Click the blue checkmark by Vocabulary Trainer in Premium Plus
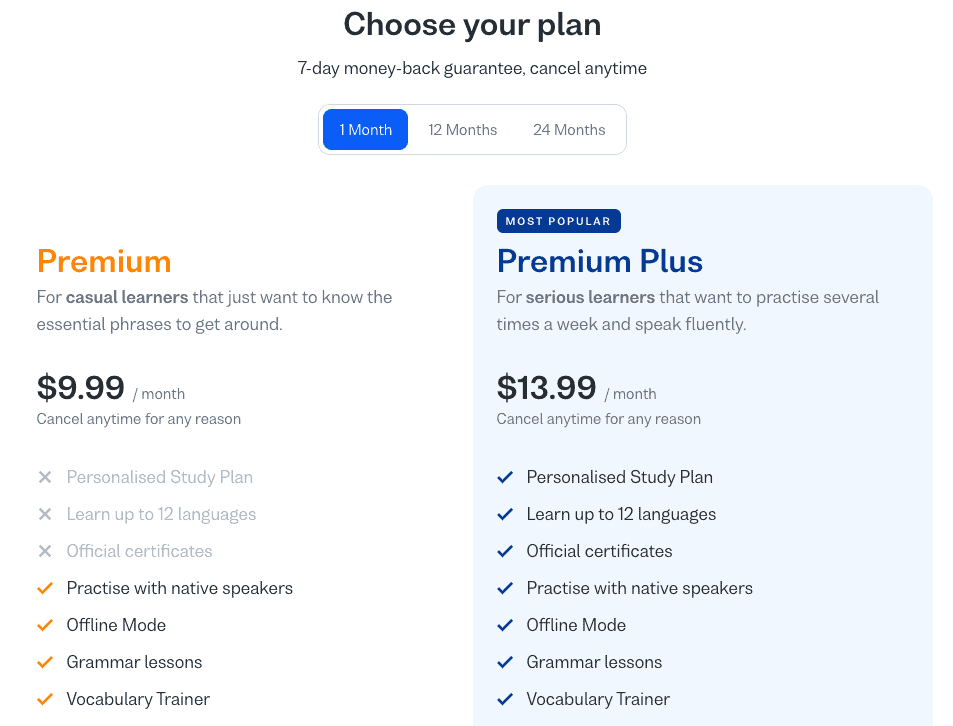This screenshot has height=726, width=953. click(505, 700)
